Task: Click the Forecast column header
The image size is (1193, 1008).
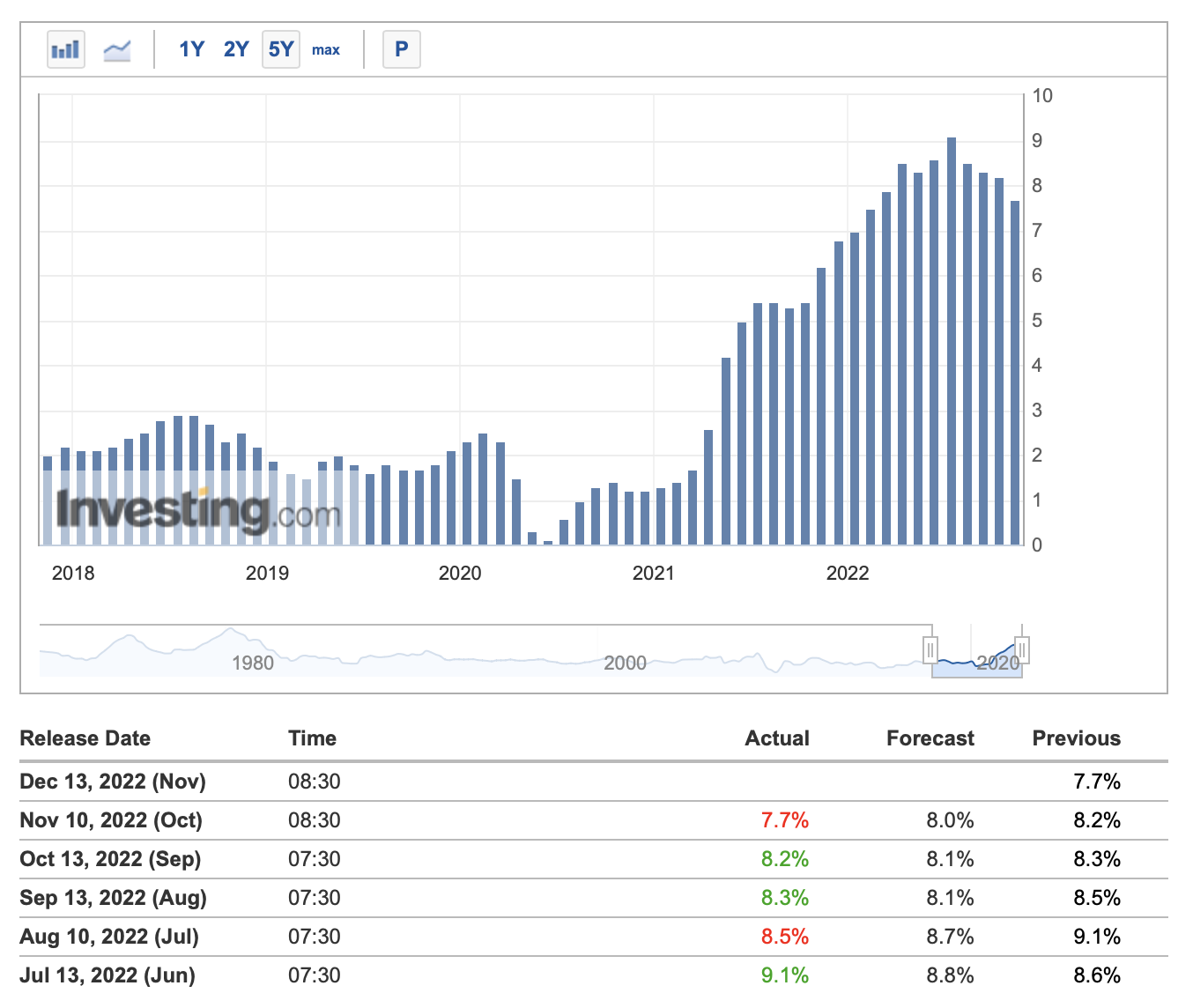Action: 930,738
